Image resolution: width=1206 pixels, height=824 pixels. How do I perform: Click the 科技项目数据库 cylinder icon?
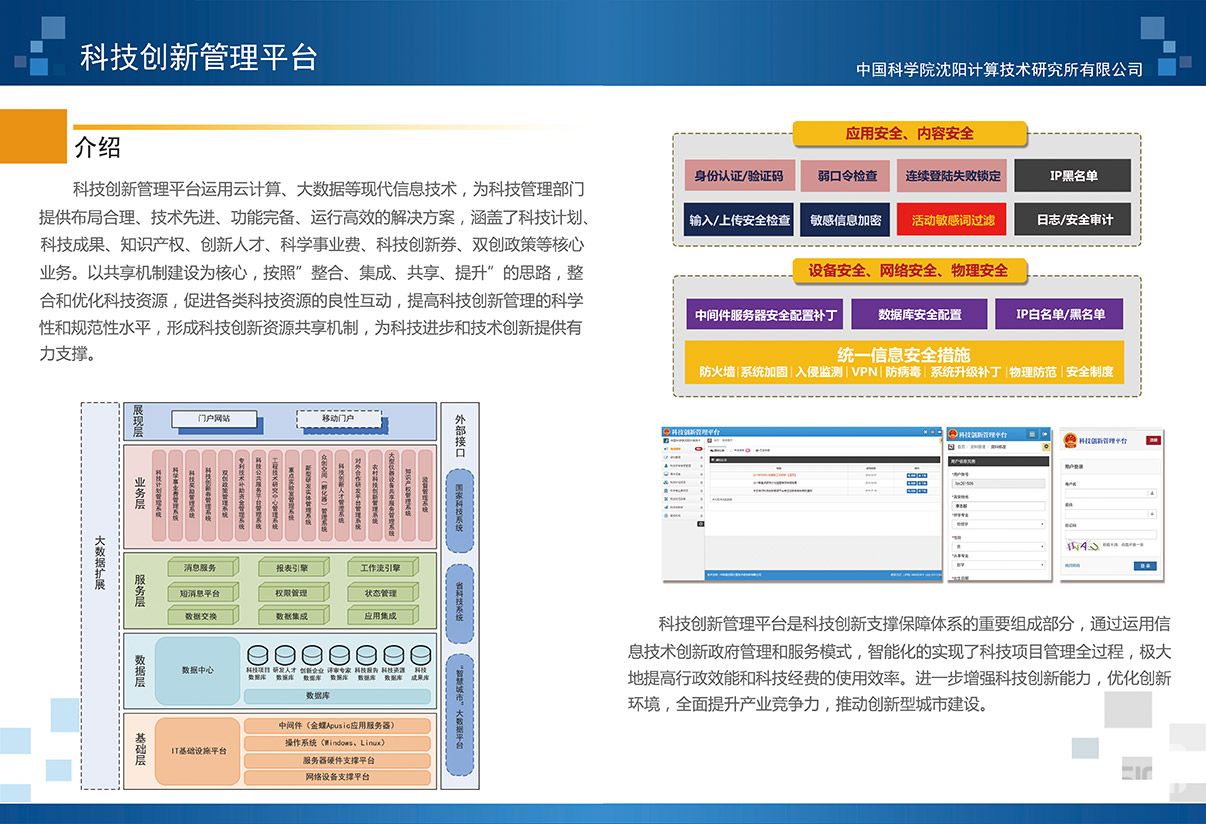click(x=256, y=655)
